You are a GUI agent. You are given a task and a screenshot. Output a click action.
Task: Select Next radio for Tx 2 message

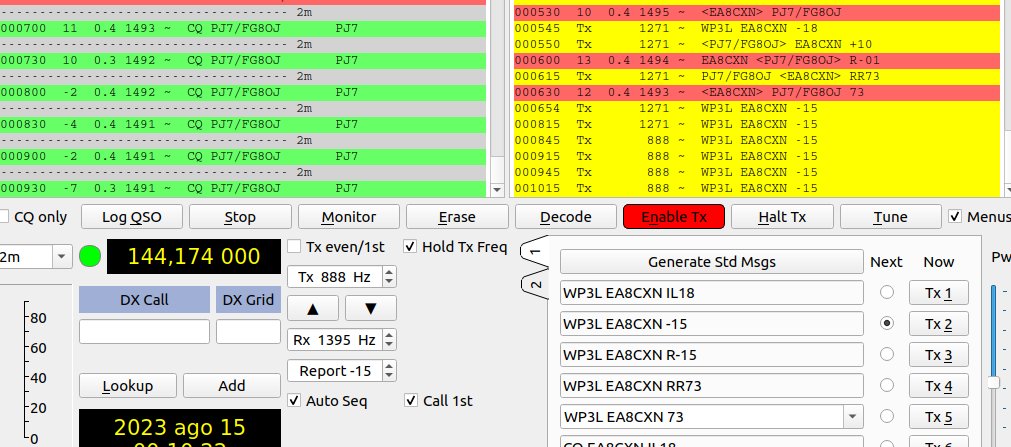pyautogui.click(x=887, y=323)
